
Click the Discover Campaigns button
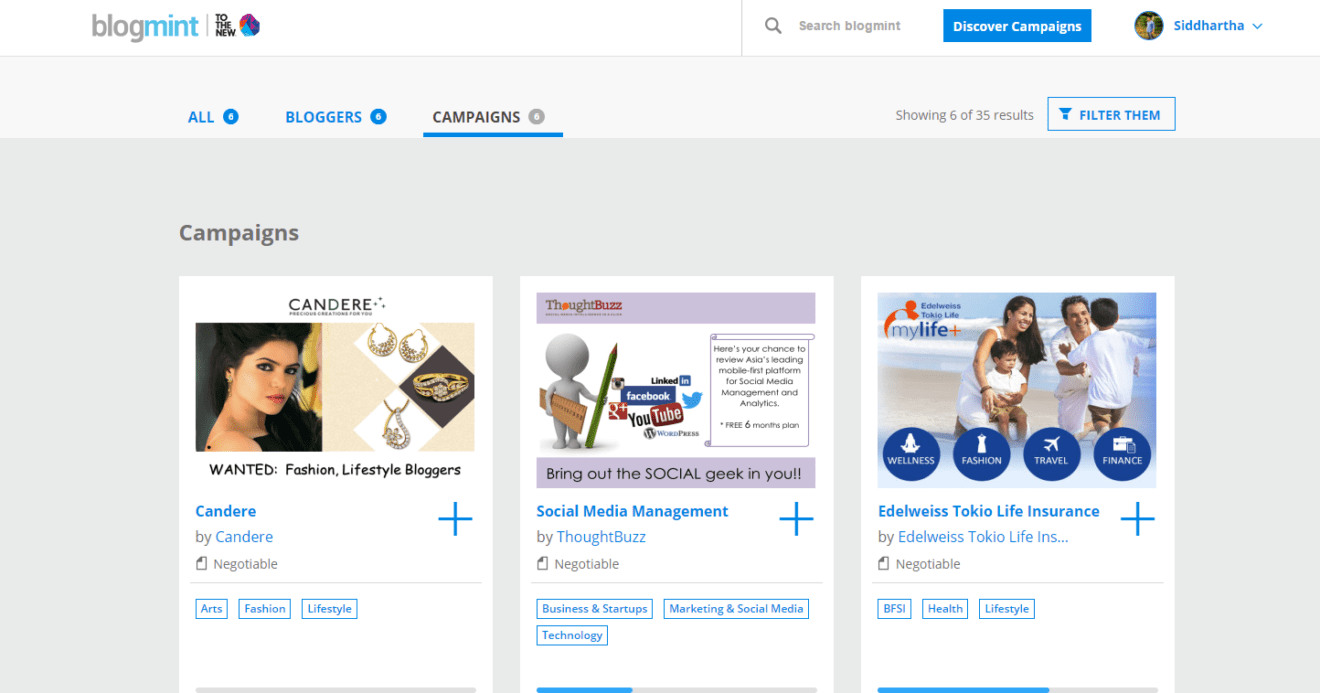coord(1017,26)
